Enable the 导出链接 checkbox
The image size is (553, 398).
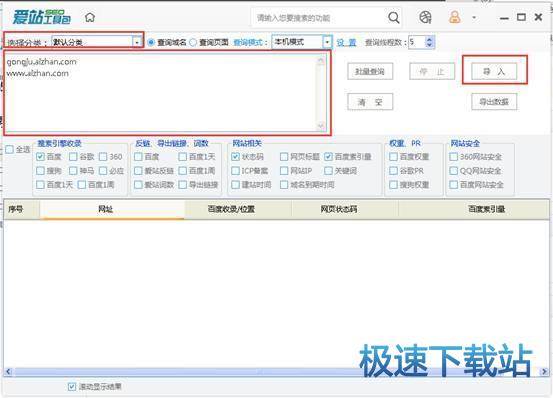pyautogui.click(x=183, y=185)
